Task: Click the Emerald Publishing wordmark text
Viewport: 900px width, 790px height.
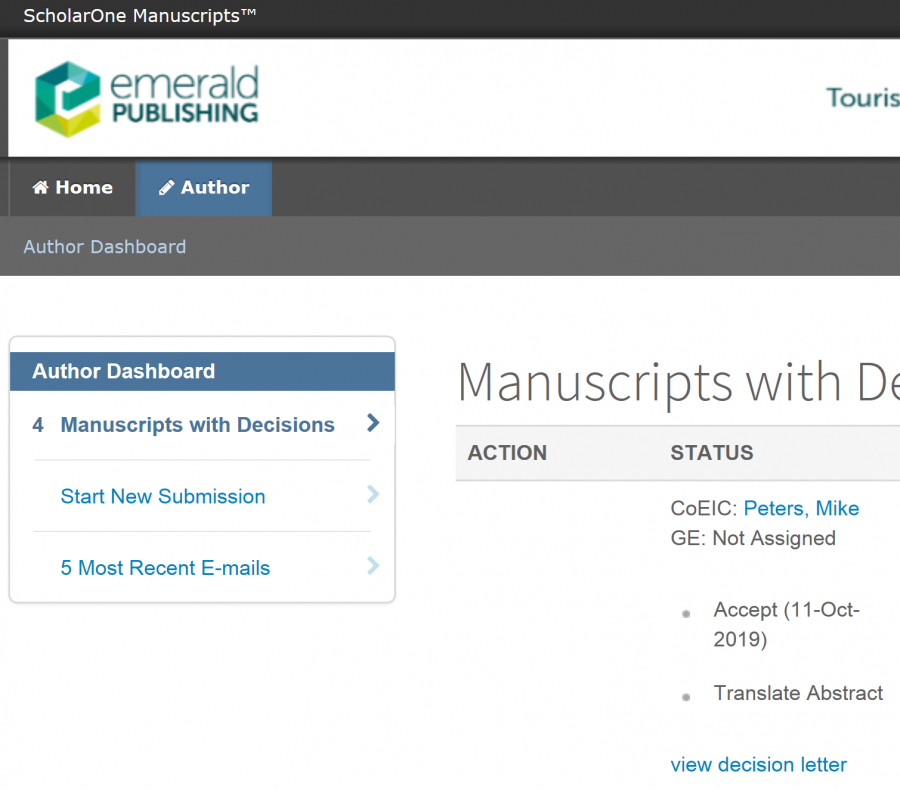Action: [184, 97]
